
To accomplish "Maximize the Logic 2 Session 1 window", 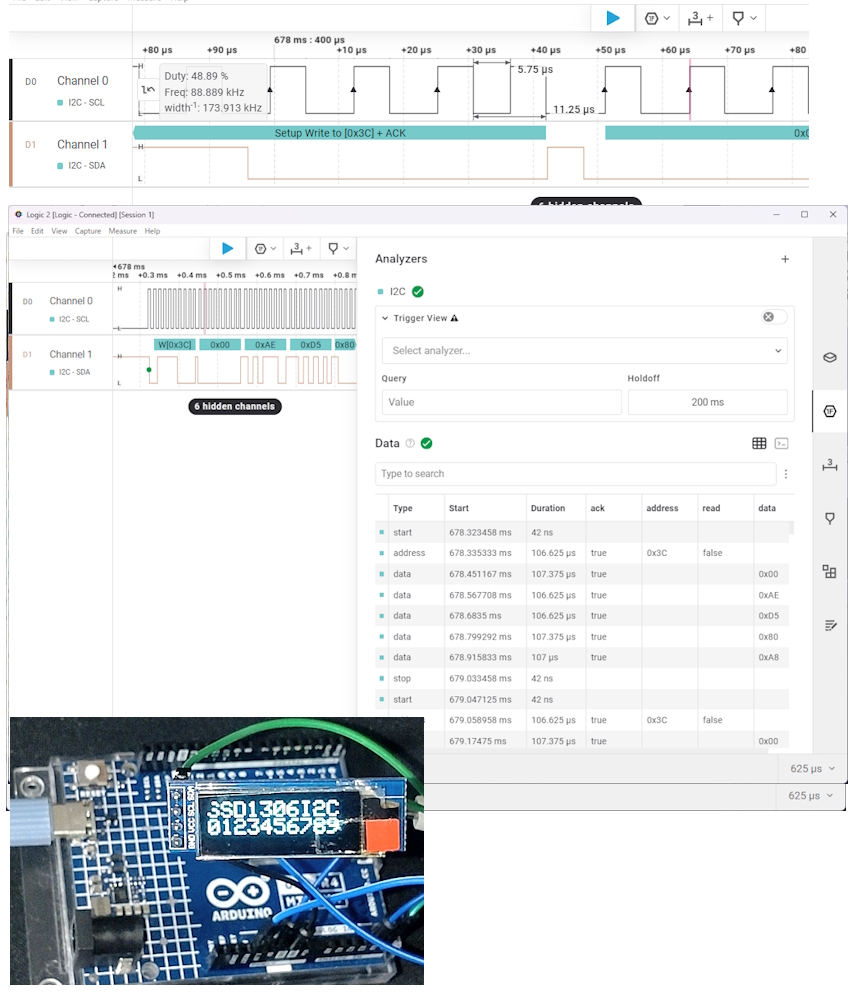I will pos(804,214).
